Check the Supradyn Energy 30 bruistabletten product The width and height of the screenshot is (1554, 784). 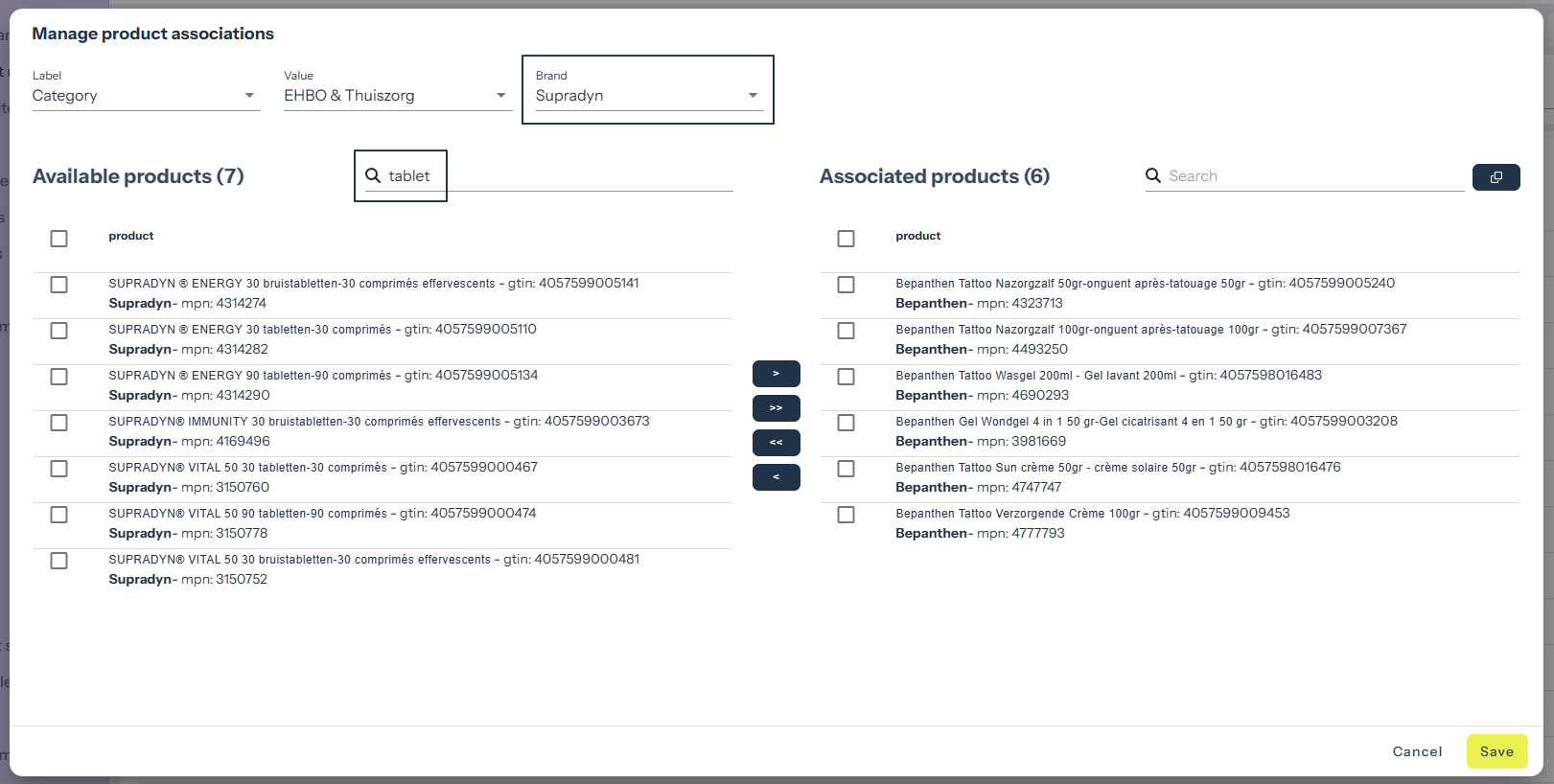[59, 285]
